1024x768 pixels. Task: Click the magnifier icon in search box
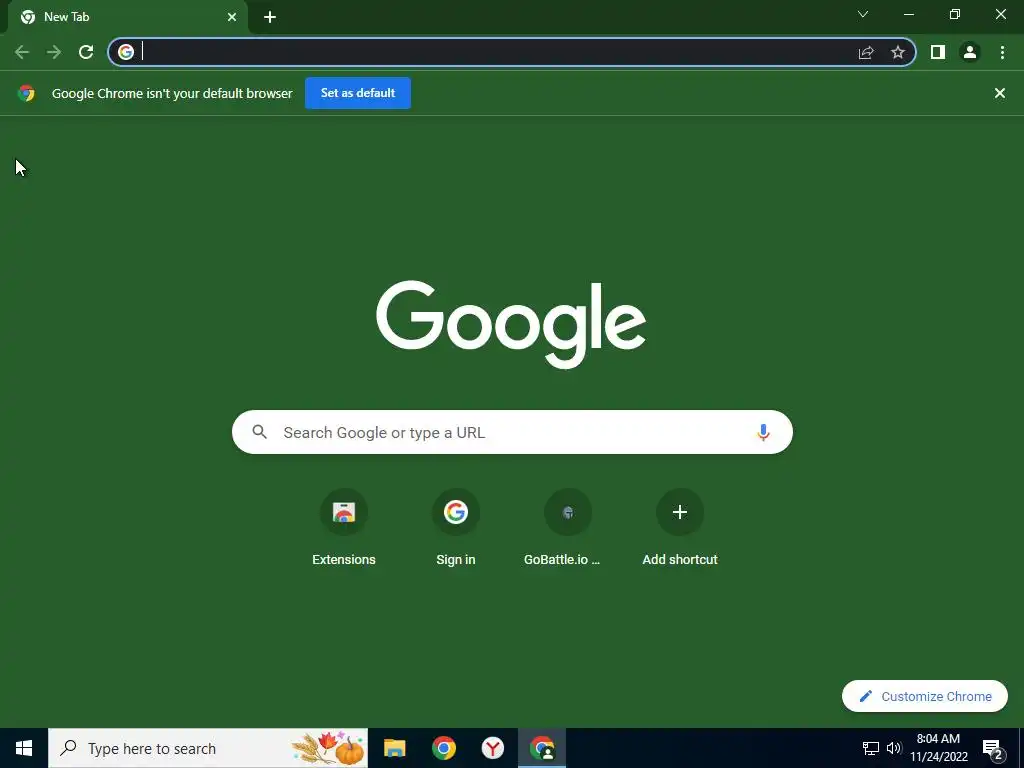(260, 432)
